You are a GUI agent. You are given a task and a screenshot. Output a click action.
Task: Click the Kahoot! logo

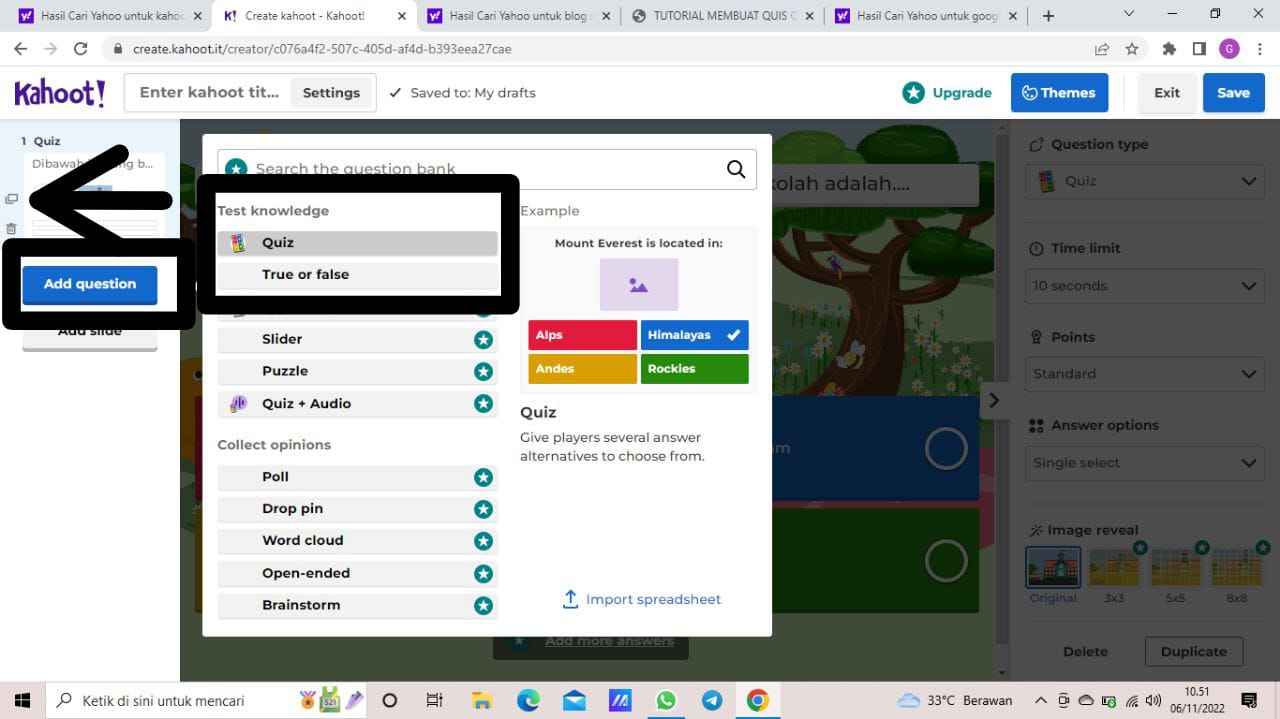60,93
